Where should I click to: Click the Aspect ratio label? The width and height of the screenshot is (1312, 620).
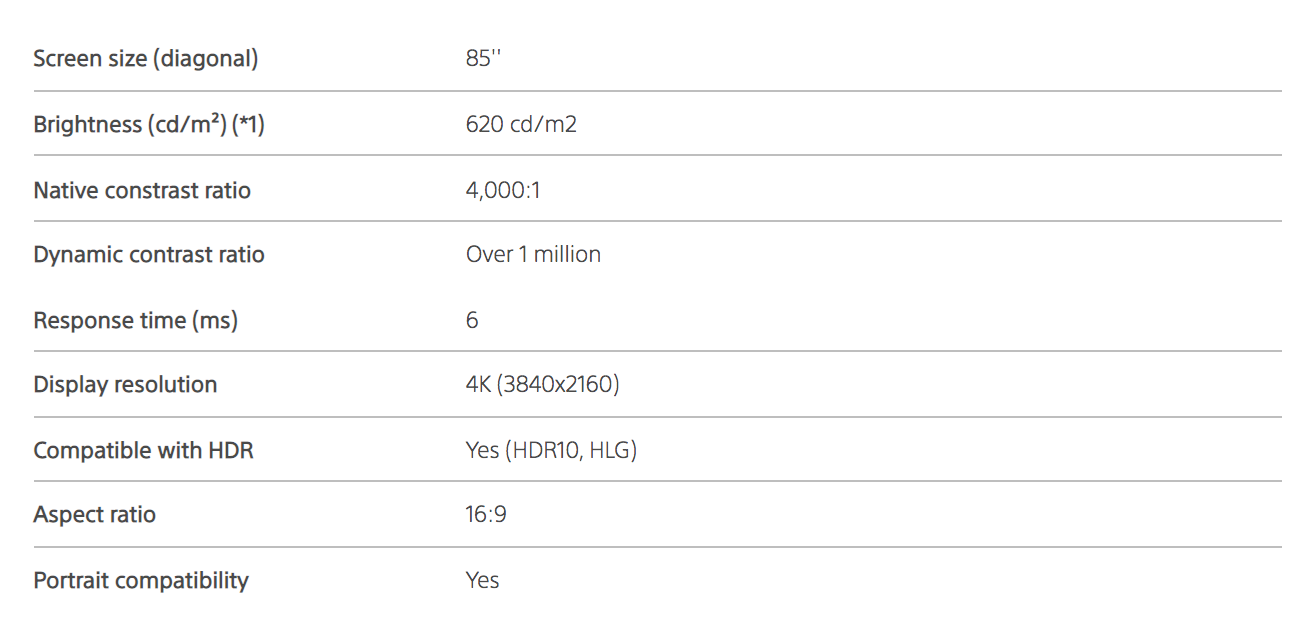click(94, 515)
